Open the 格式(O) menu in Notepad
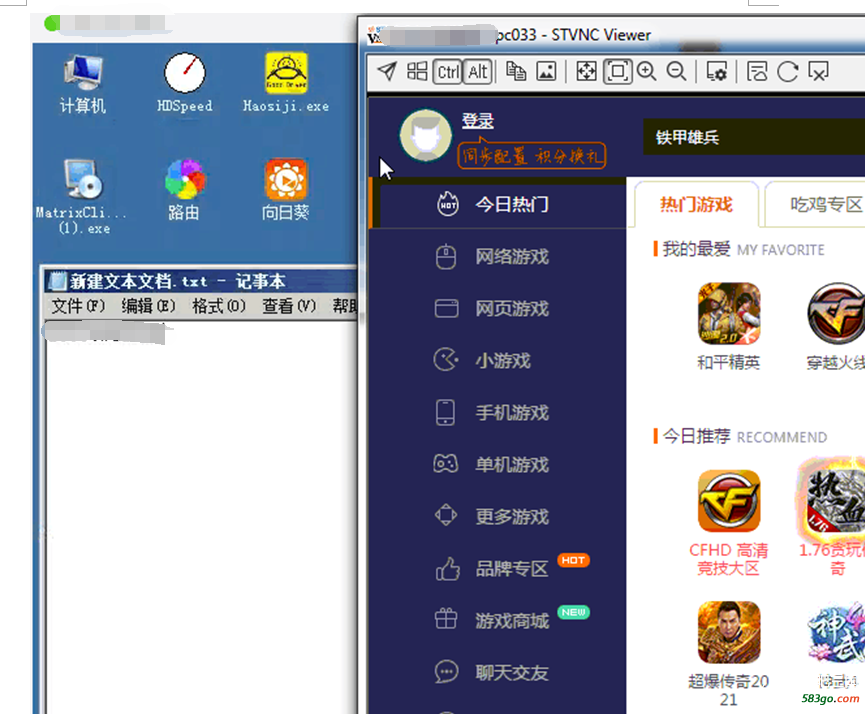The height and width of the screenshot is (714, 865). click(x=218, y=306)
